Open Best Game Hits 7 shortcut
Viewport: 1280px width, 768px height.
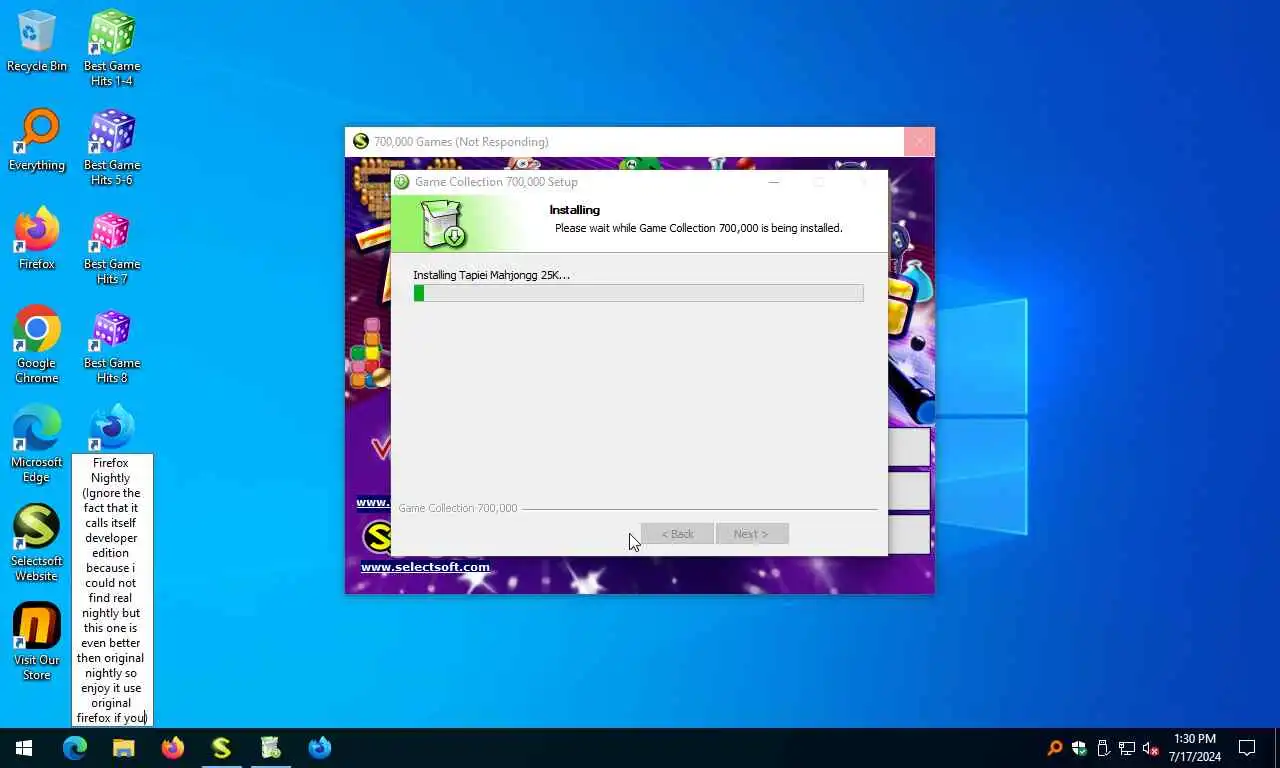click(x=112, y=245)
